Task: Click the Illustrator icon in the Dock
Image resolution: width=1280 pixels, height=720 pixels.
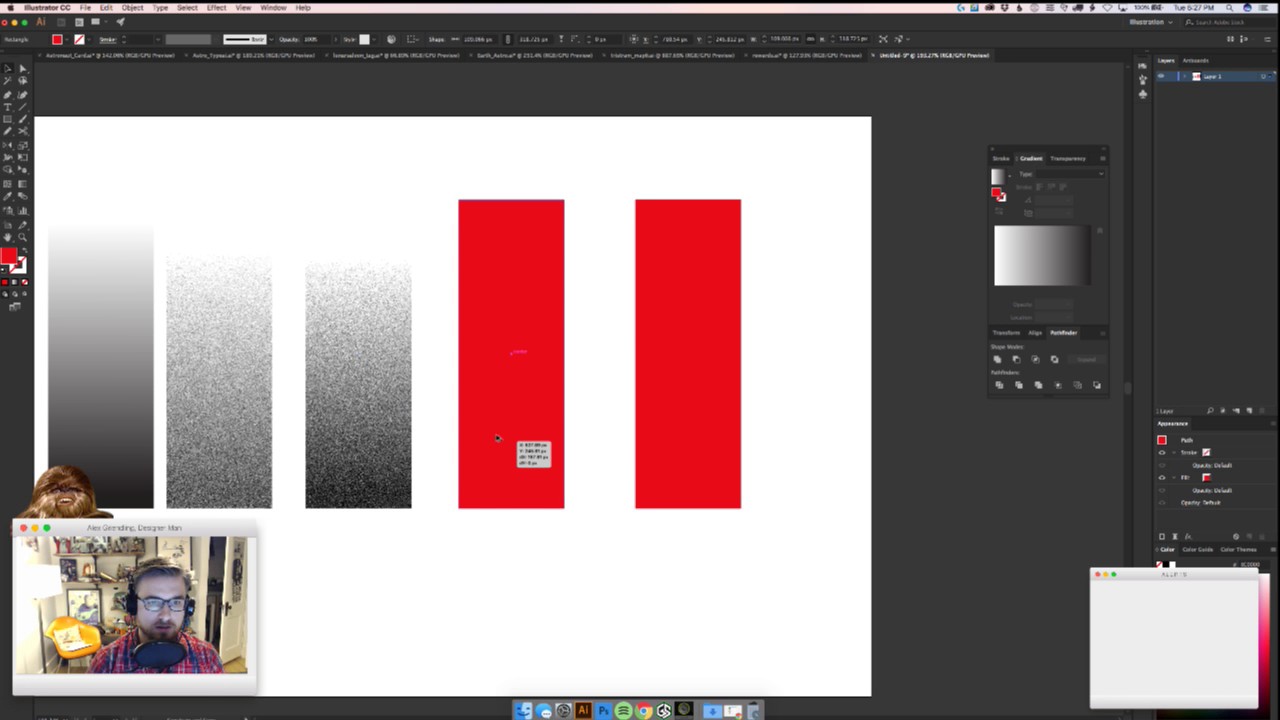Action: [583, 711]
